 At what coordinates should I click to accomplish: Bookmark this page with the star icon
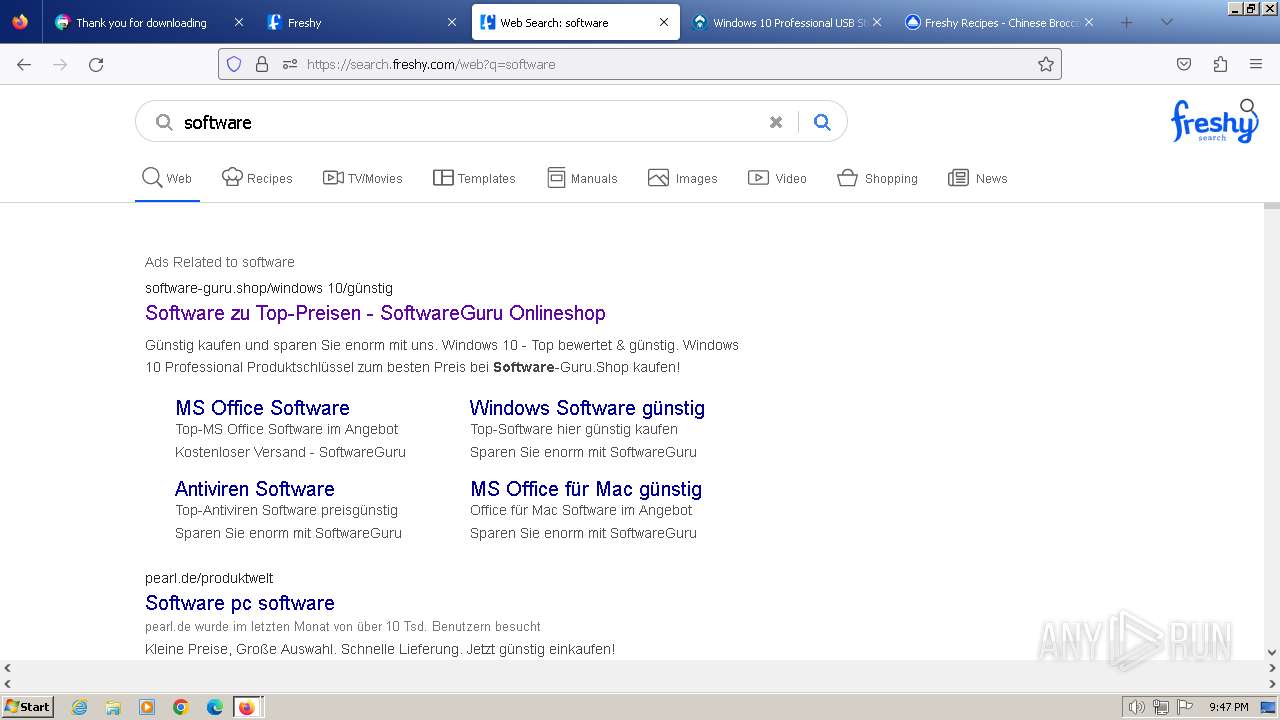(x=1046, y=64)
